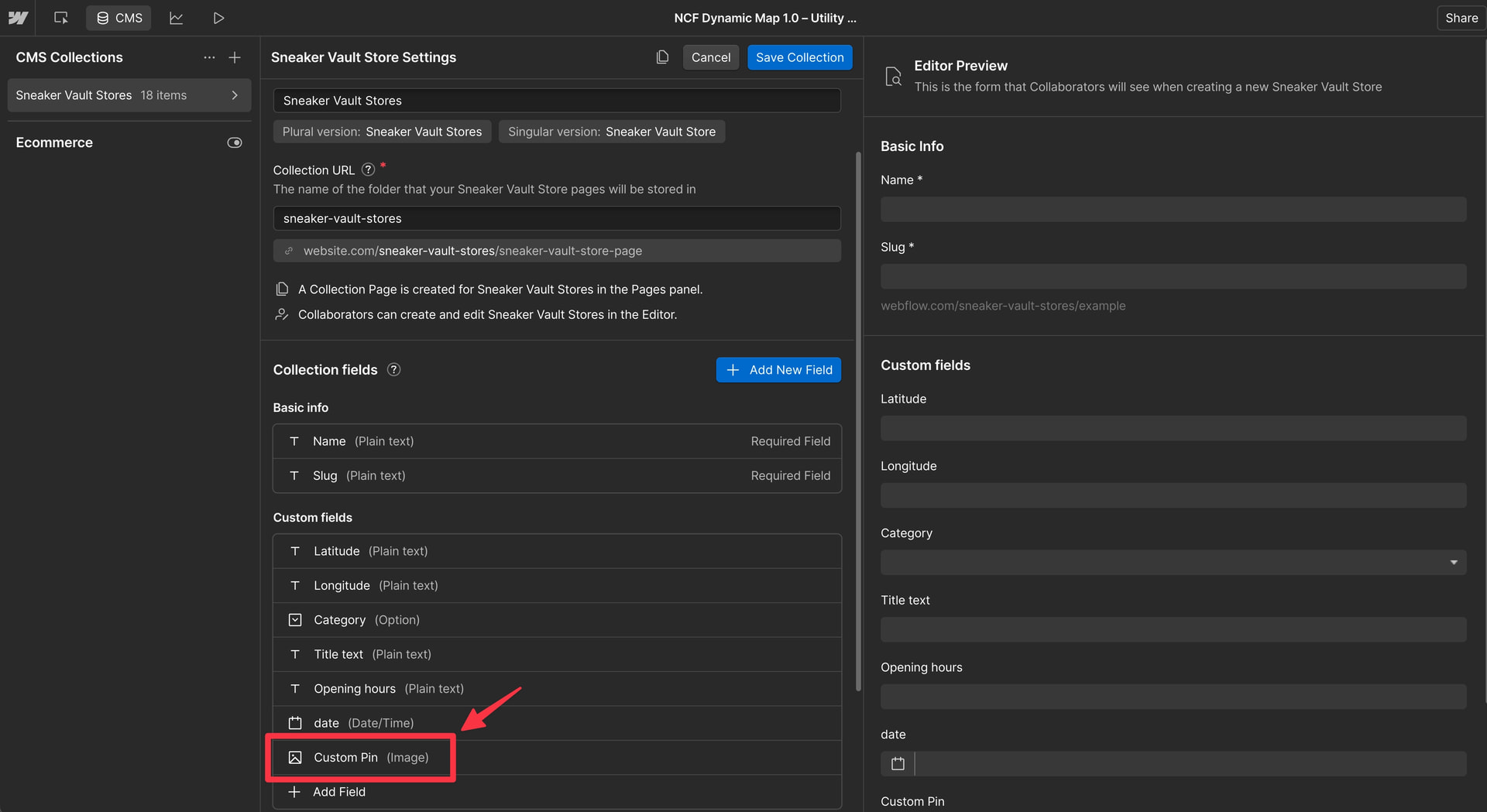Screen dimensions: 1487x812
Task: Edit the collection name field
Action: [x=557, y=101]
